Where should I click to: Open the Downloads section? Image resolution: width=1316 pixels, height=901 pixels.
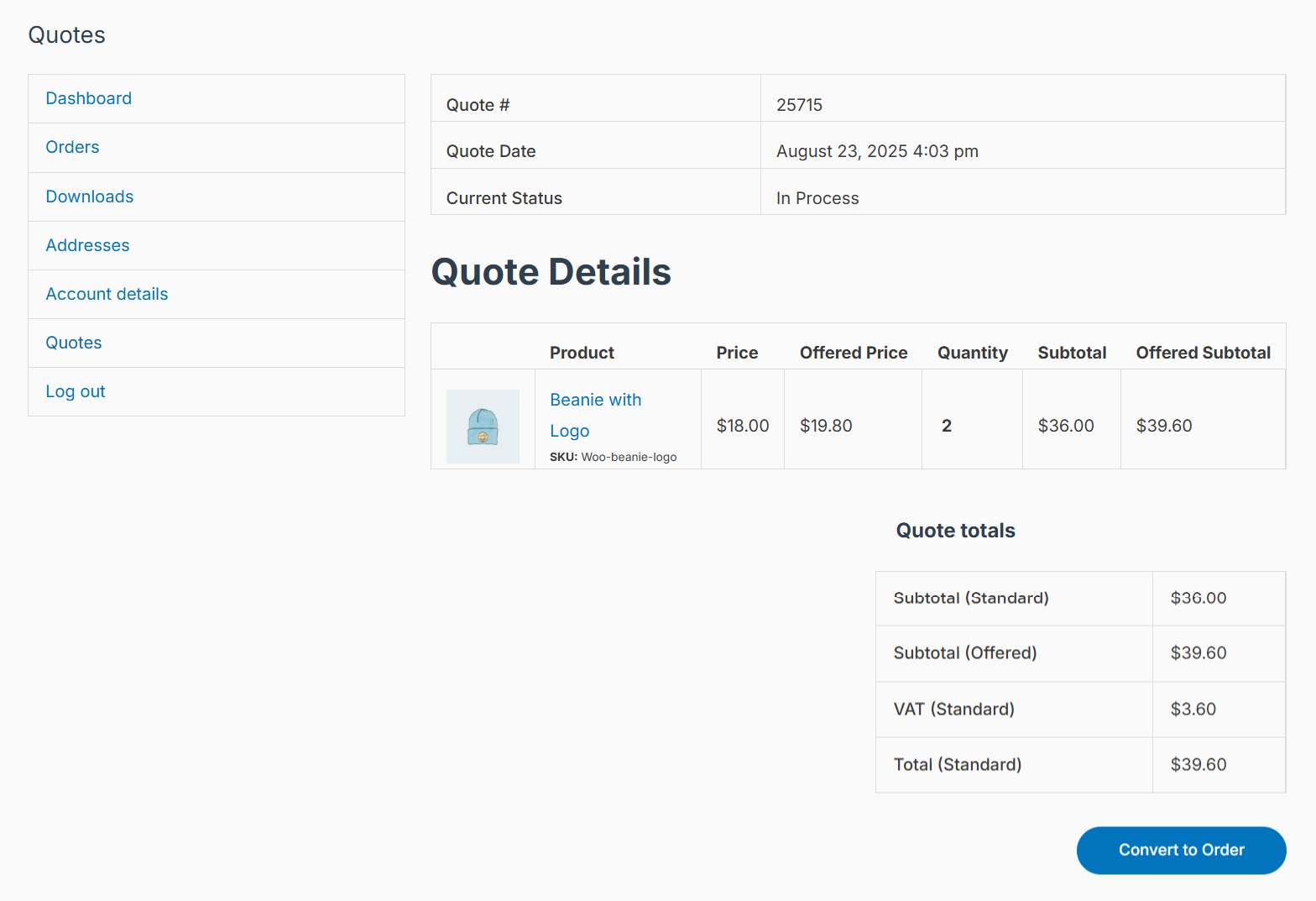pyautogui.click(x=89, y=196)
